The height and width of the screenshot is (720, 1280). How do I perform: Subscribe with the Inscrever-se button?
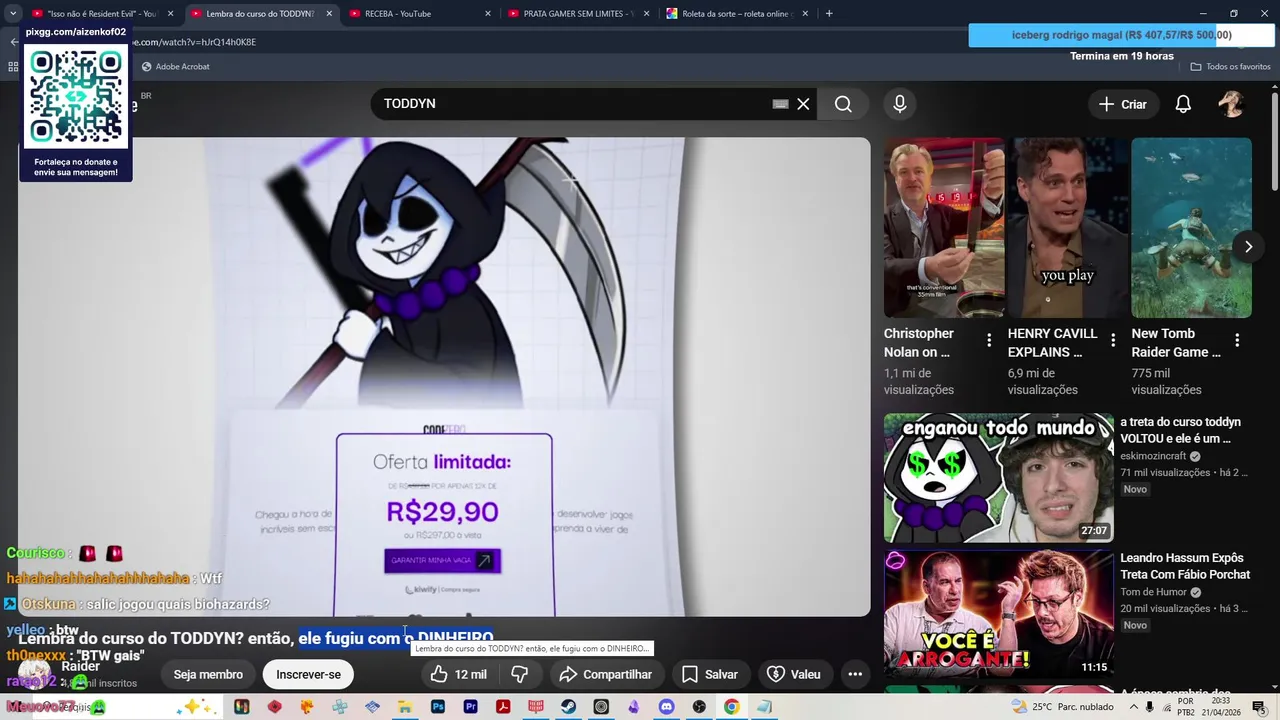click(x=308, y=675)
